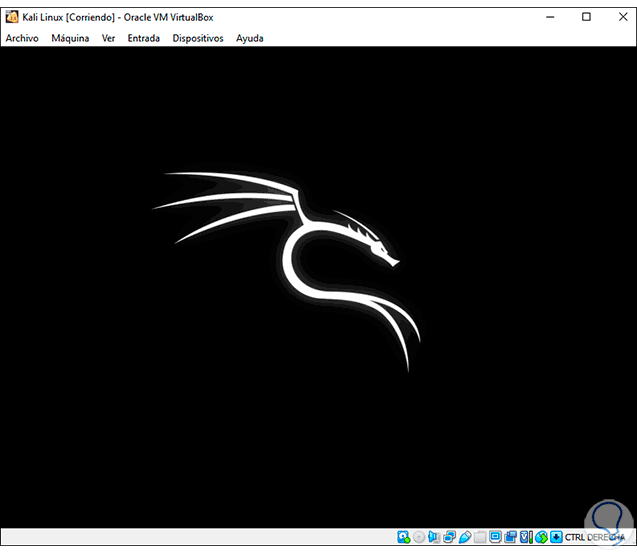Click the CTRL DERECHA host key label
This screenshot has height=552, width=637.
595,537
